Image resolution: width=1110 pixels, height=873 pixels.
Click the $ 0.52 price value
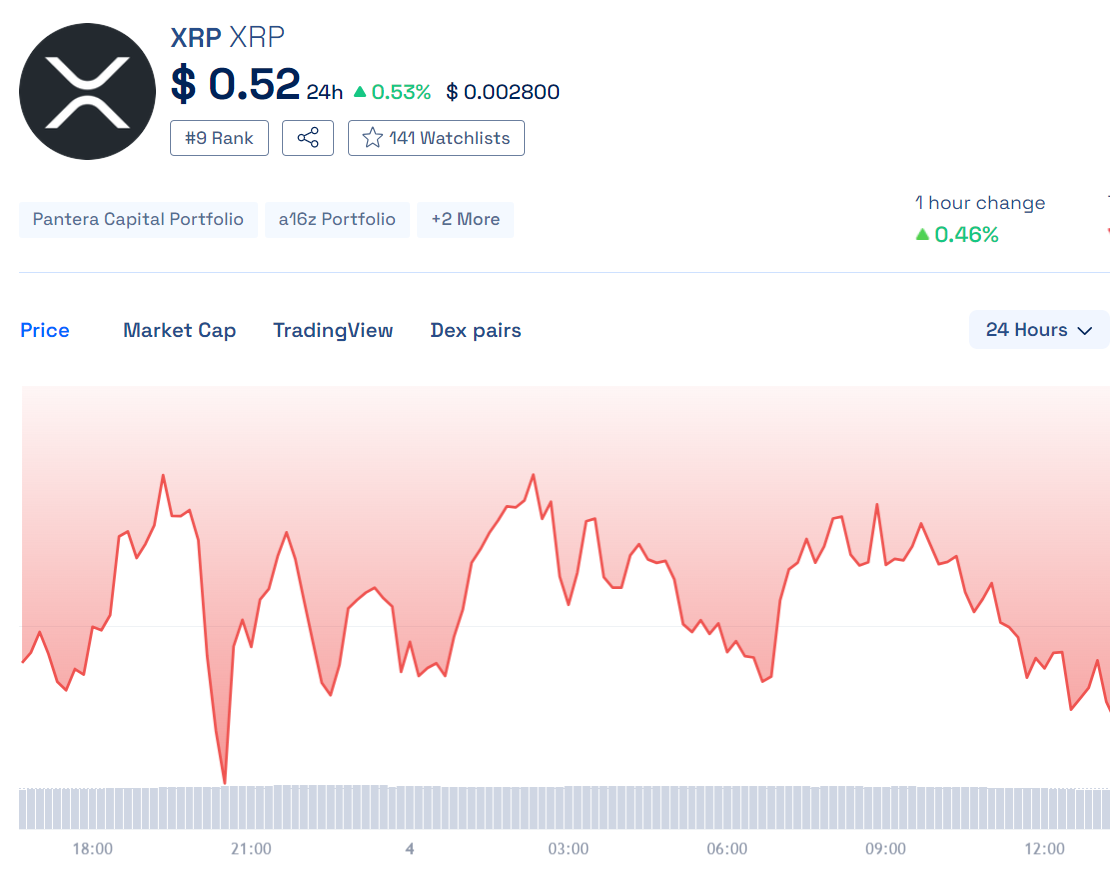pyautogui.click(x=236, y=84)
